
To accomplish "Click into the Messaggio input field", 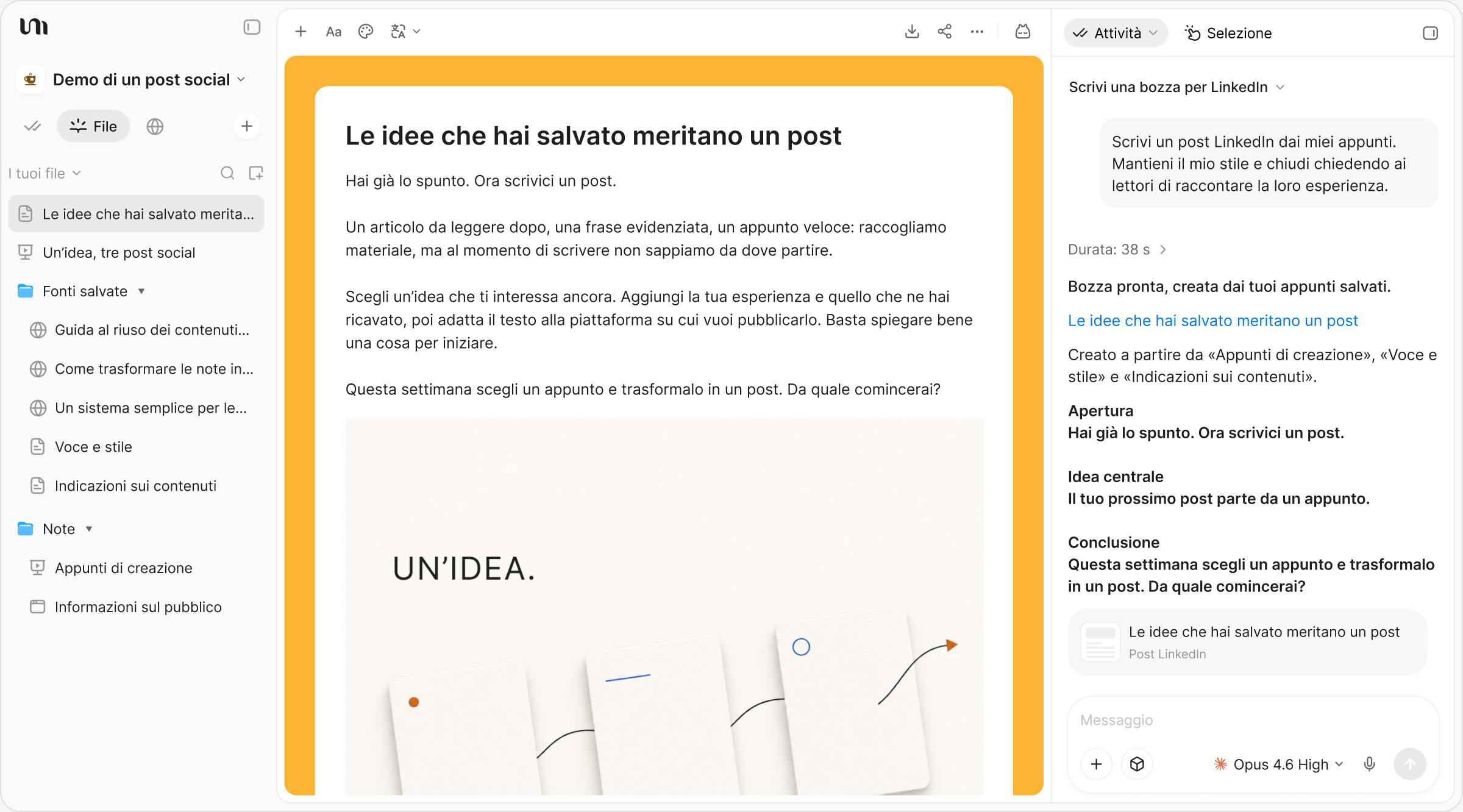I will [1253, 720].
